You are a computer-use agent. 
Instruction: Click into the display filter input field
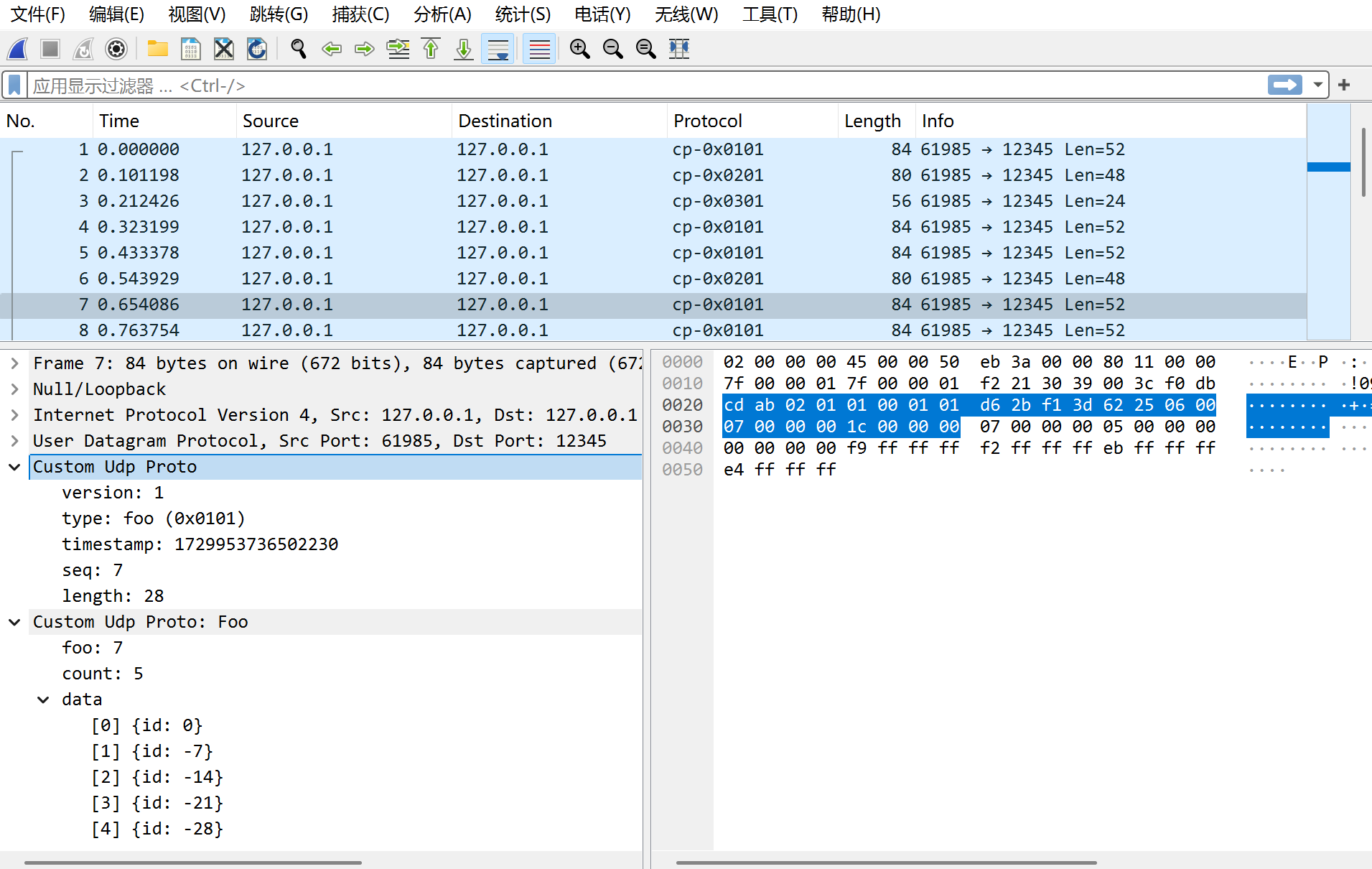click(646, 85)
